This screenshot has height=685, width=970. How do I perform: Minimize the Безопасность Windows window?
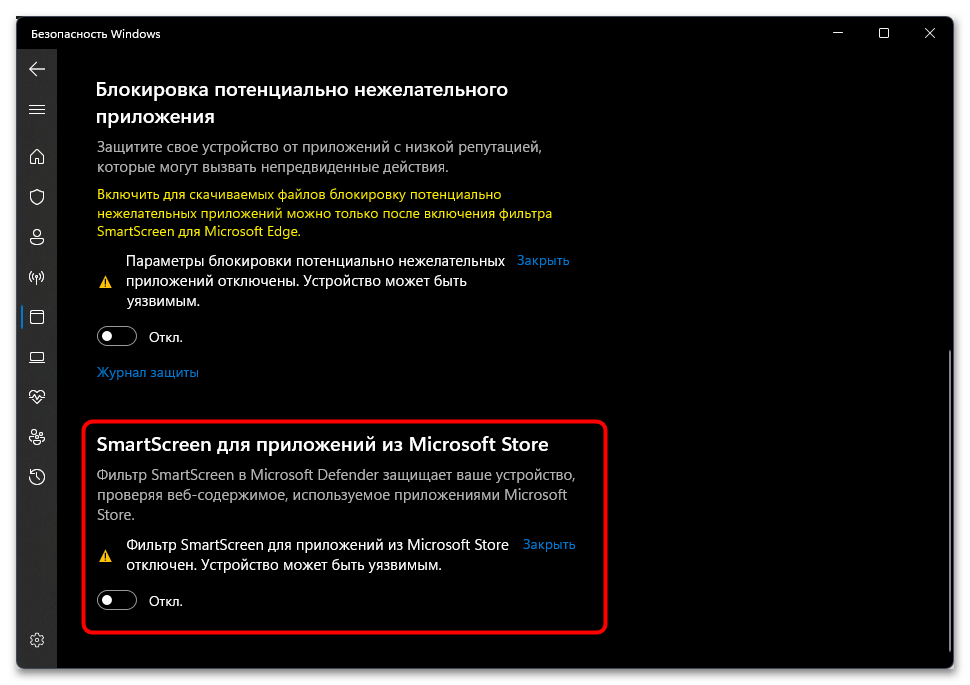click(x=838, y=33)
